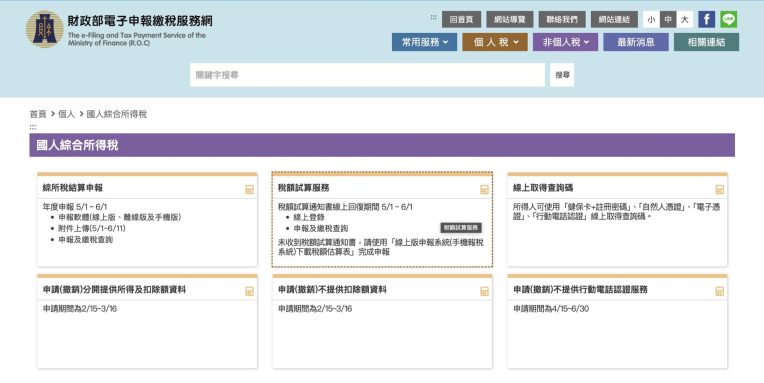This screenshot has height=383, width=764.
Task: Click calculator icon in 申請(撤銷)分開提供所得及扣除額資料 card
Action: 249,291
